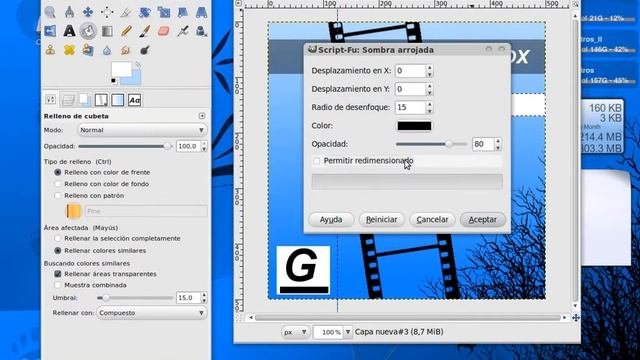Click the Umbral threshold slider
The height and width of the screenshot is (360, 640).
135,298
